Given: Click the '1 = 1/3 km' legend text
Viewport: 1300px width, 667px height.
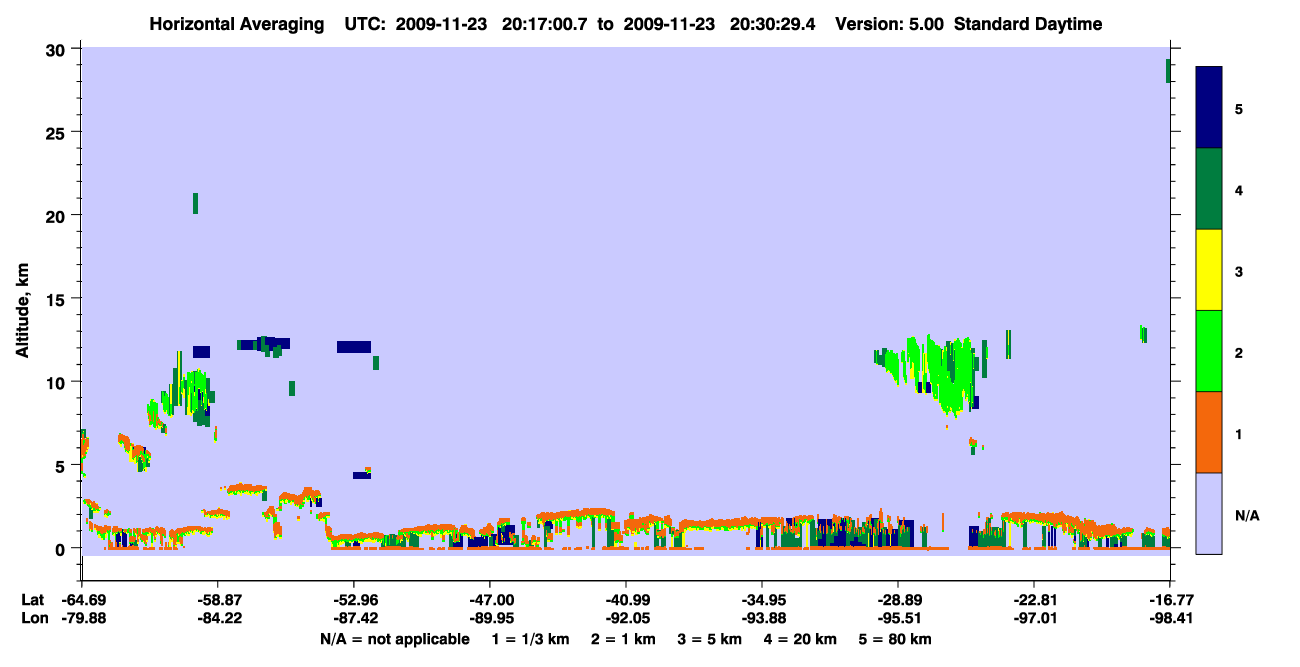Looking at the screenshot, I should coord(529,639).
